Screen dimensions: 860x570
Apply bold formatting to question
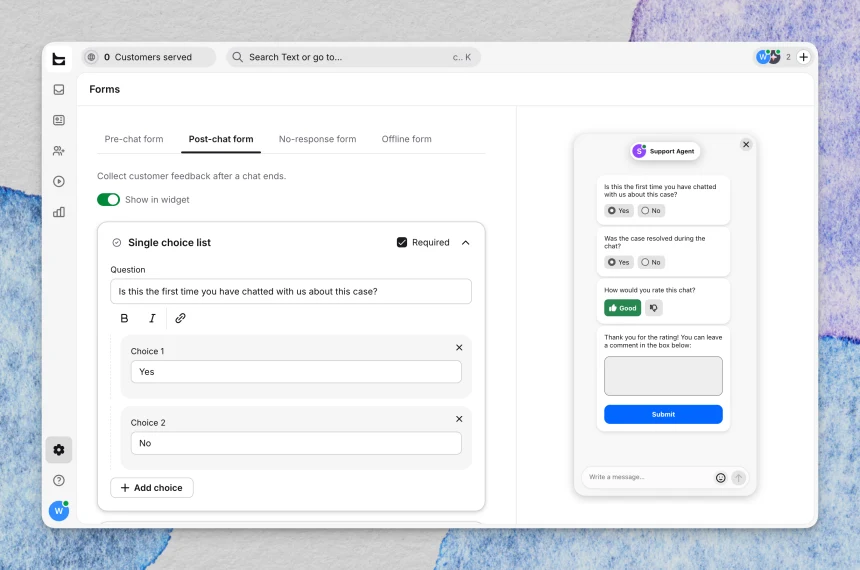(125, 318)
